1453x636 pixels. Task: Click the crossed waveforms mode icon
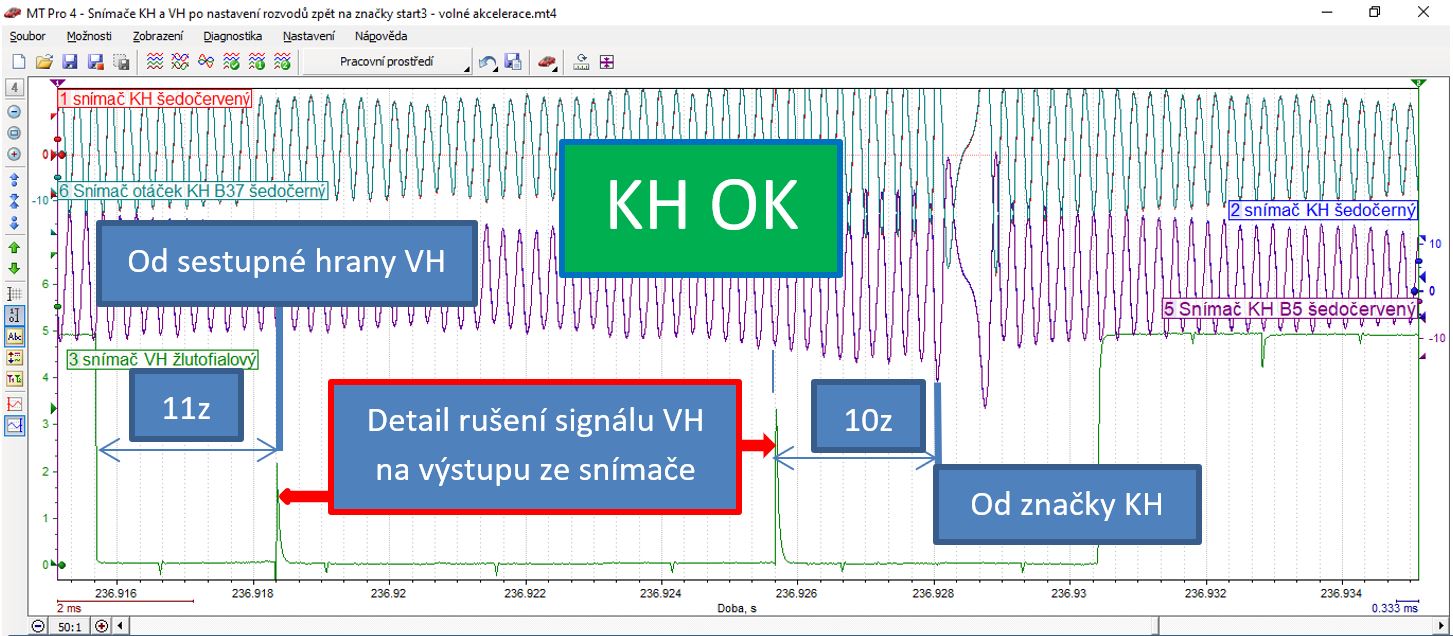tap(180, 62)
